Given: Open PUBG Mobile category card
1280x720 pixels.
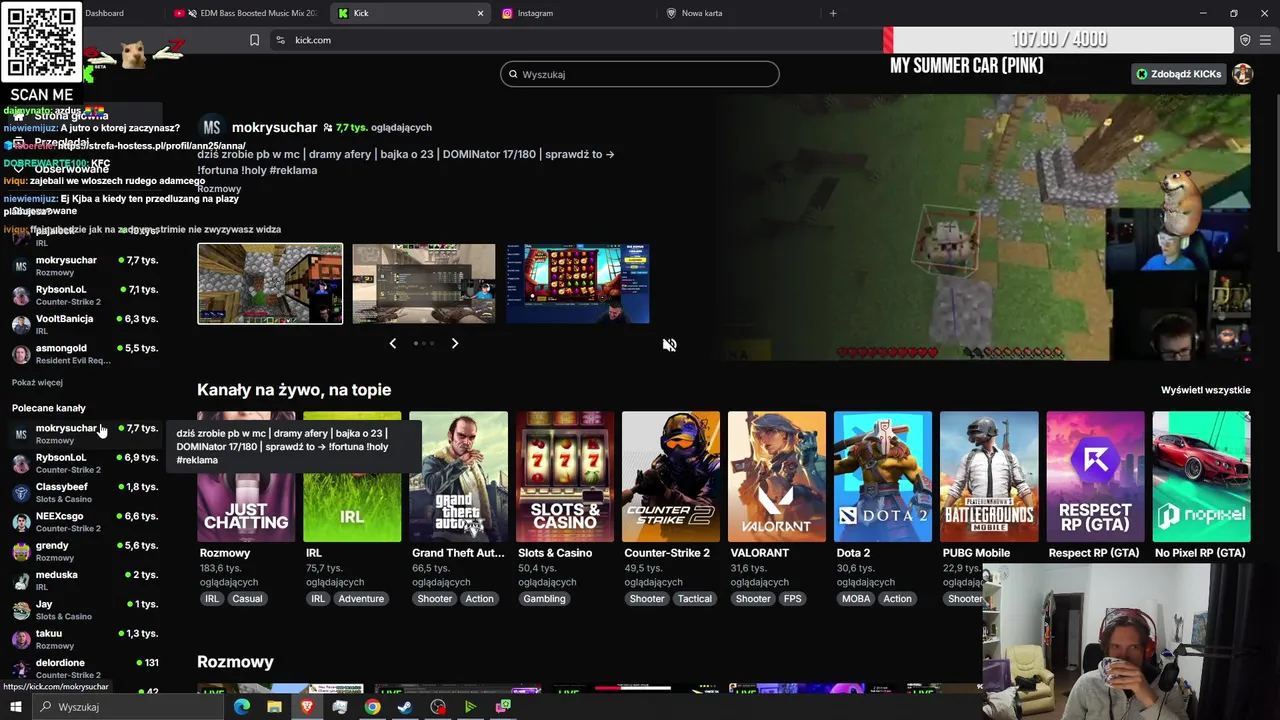Looking at the screenshot, I should pos(989,477).
